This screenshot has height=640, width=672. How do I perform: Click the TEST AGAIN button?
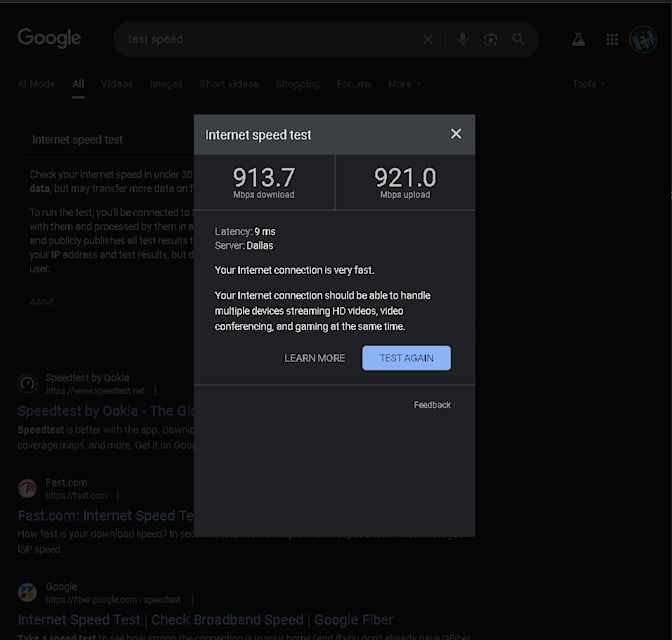[x=406, y=358]
